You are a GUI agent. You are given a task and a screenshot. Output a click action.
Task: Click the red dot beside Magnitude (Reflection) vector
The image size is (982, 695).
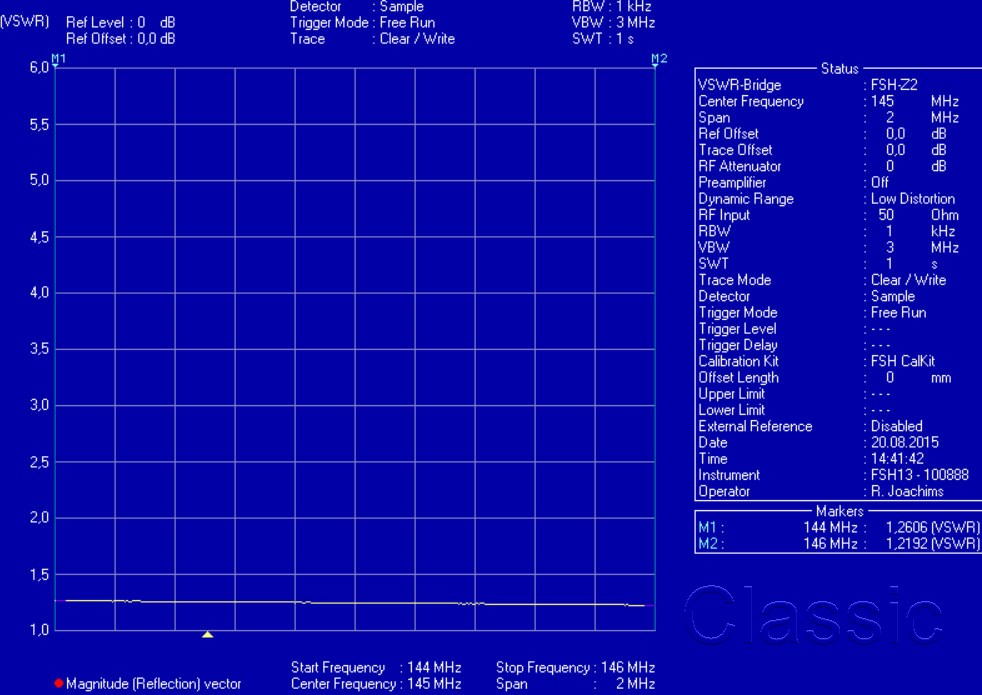pyautogui.click(x=59, y=683)
